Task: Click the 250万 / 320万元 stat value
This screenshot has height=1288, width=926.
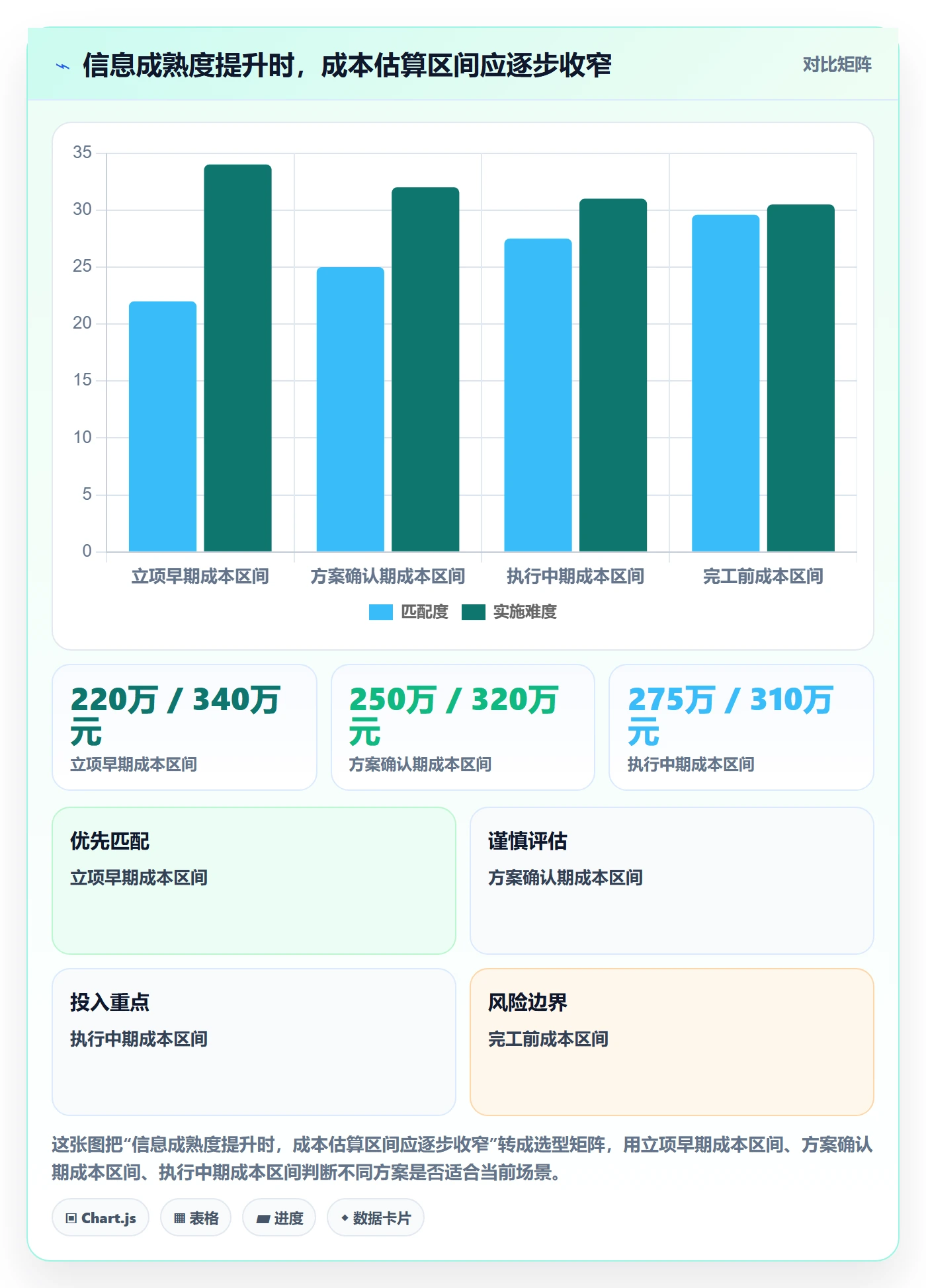Action: point(454,716)
